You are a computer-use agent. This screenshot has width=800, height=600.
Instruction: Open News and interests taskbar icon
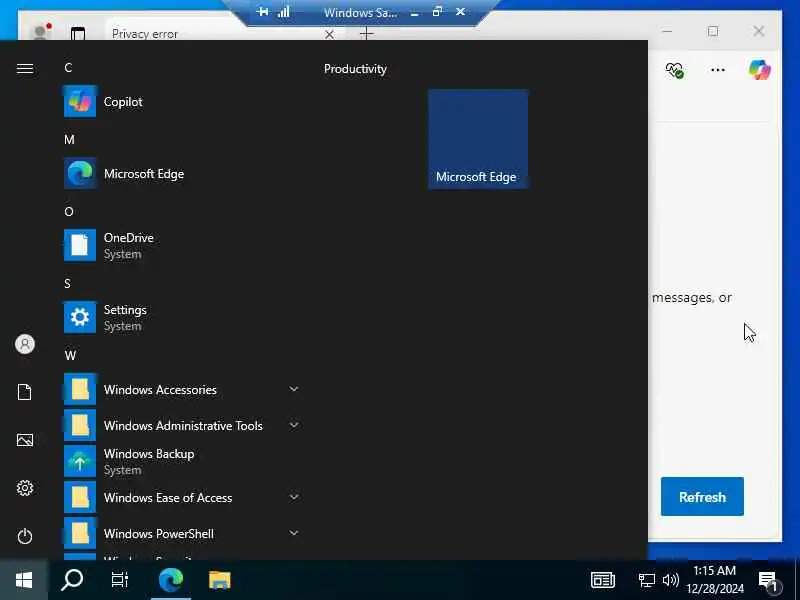(603, 580)
